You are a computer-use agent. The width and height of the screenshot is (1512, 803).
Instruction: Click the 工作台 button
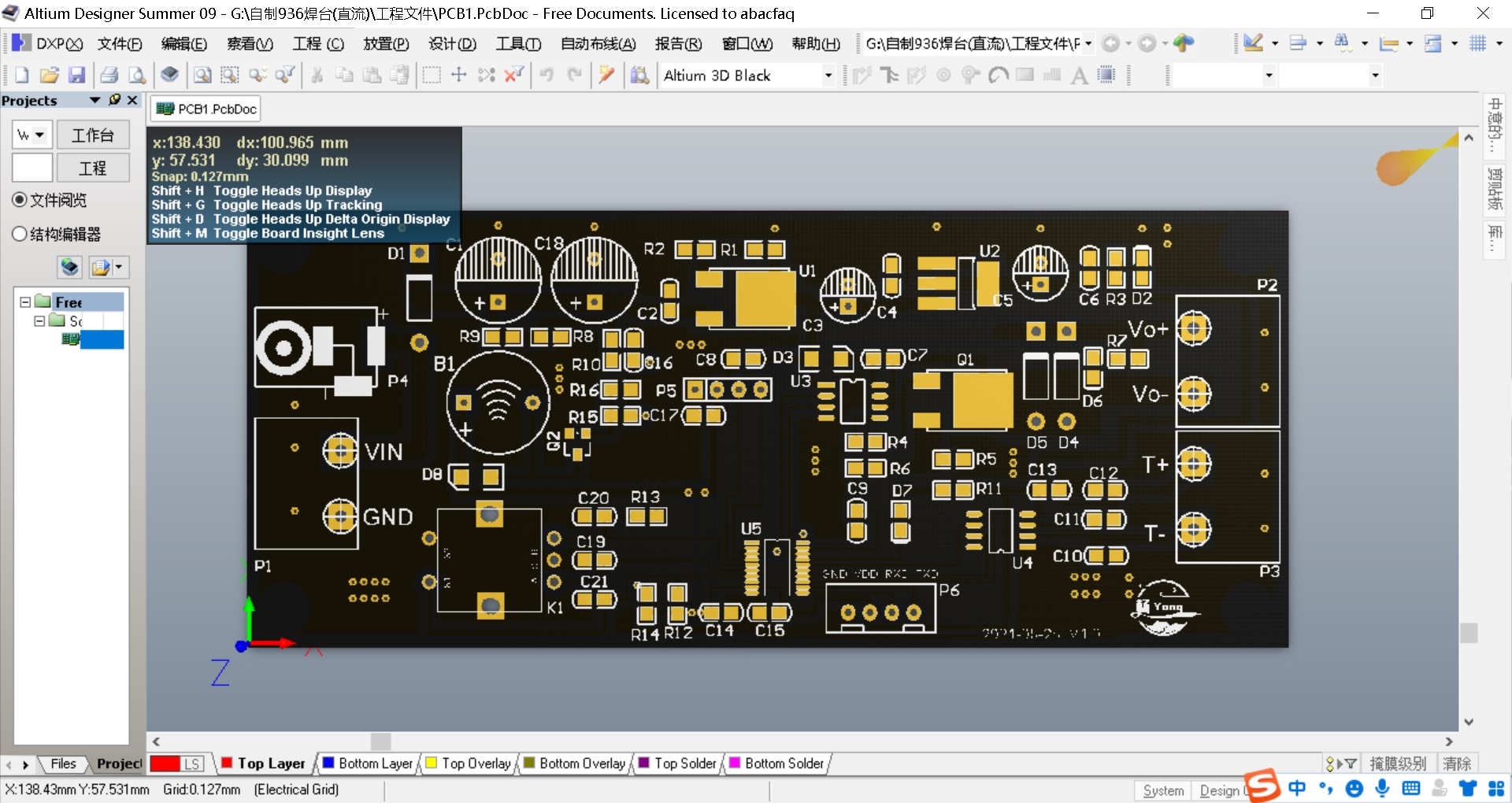click(93, 135)
